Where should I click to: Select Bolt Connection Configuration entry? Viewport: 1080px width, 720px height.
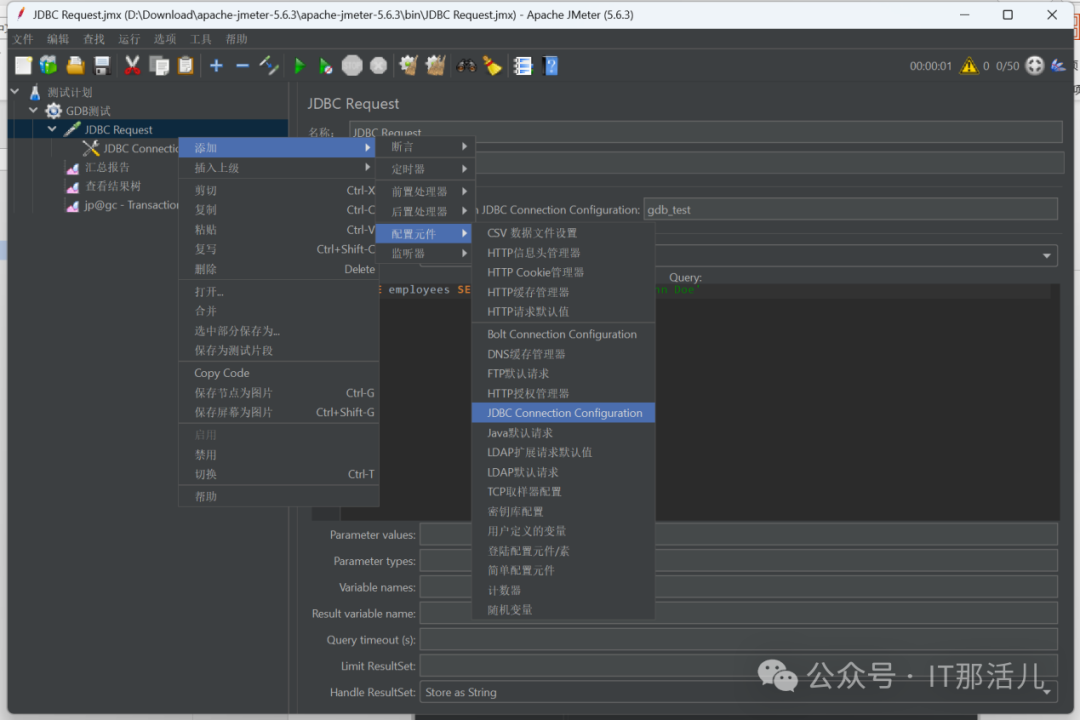pyautogui.click(x=563, y=334)
